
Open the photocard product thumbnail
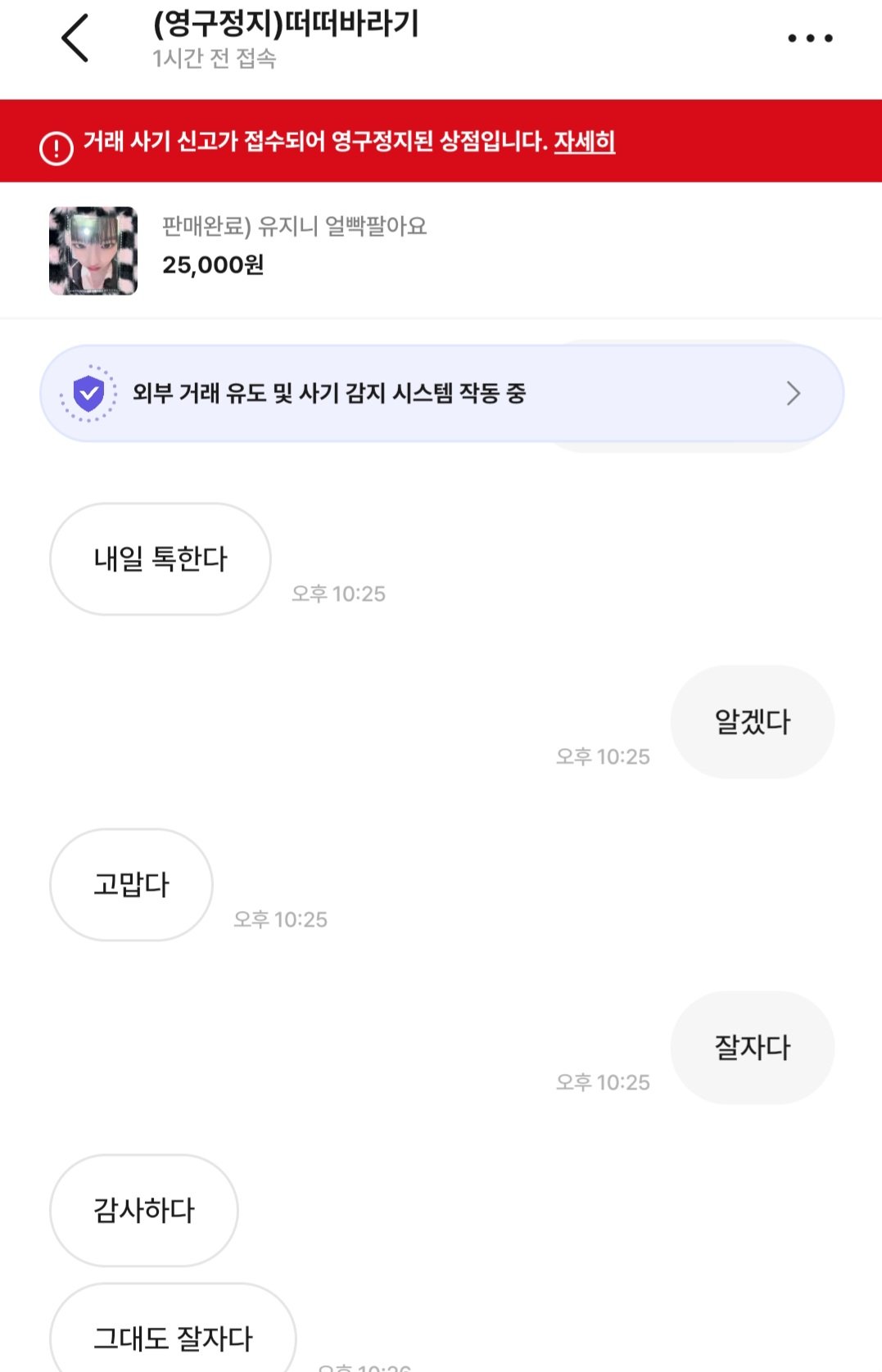click(93, 250)
